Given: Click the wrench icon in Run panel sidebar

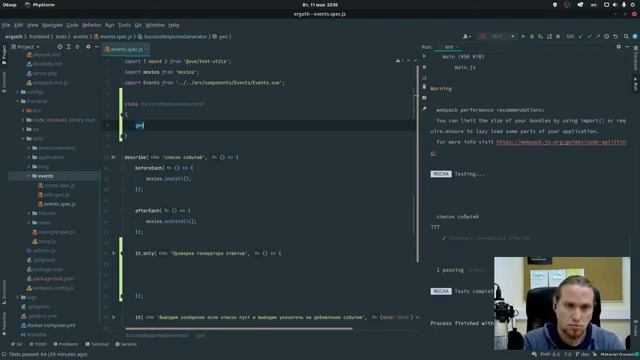Looking at the screenshot, I should click(x=424, y=109).
